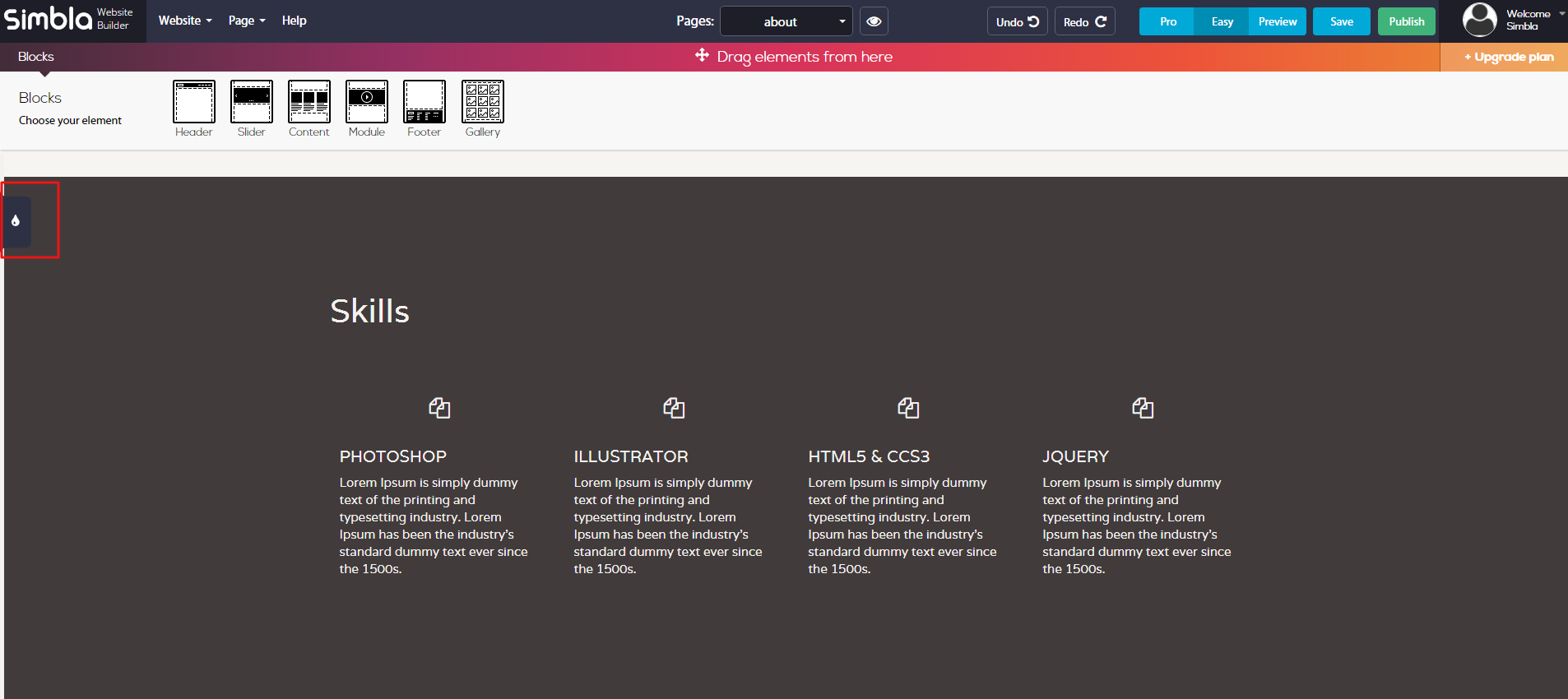Publish the website
The height and width of the screenshot is (699, 1568).
tap(1407, 21)
